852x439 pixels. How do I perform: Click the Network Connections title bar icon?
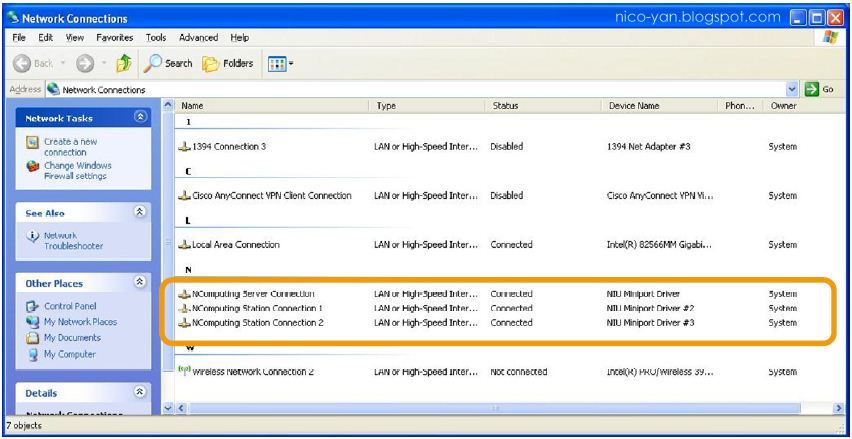[14, 17]
